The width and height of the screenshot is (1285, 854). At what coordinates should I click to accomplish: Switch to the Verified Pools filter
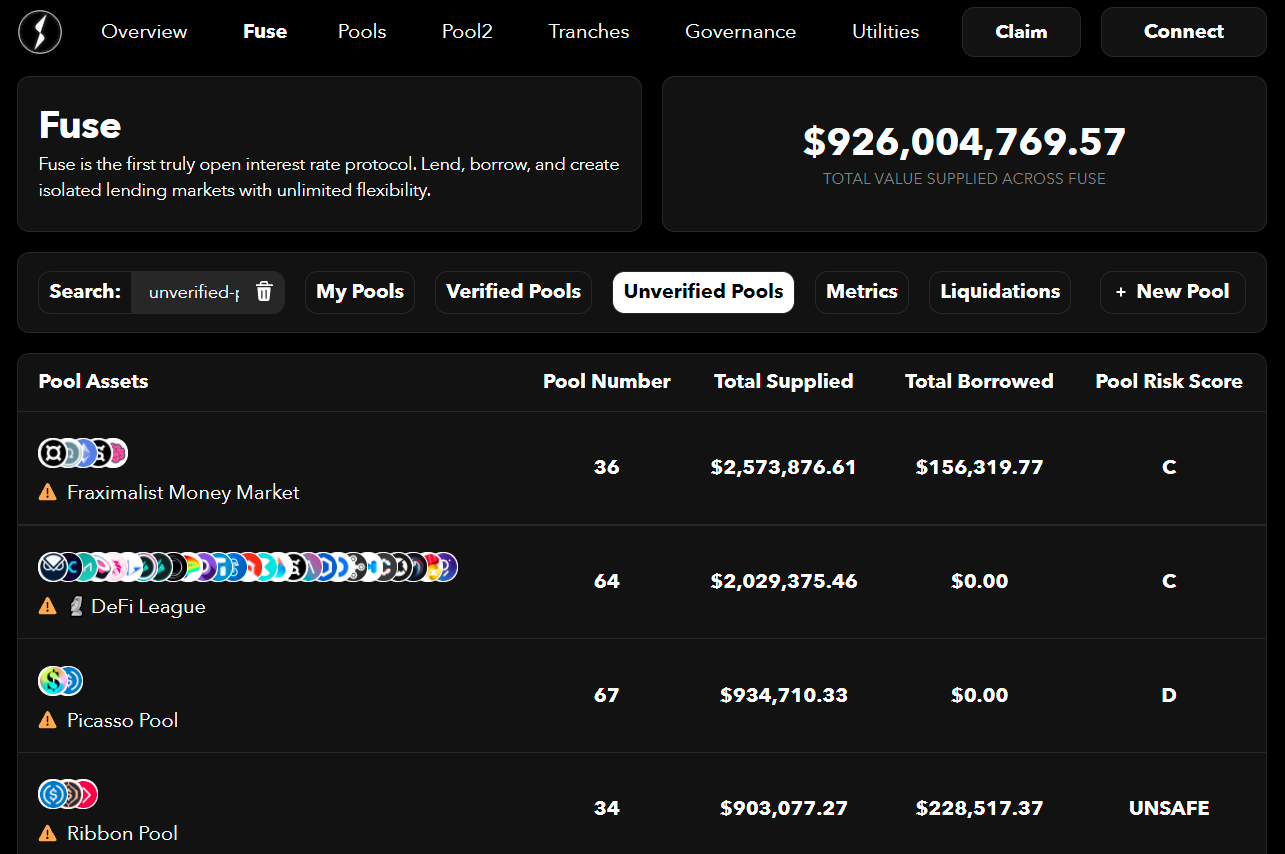tap(513, 292)
